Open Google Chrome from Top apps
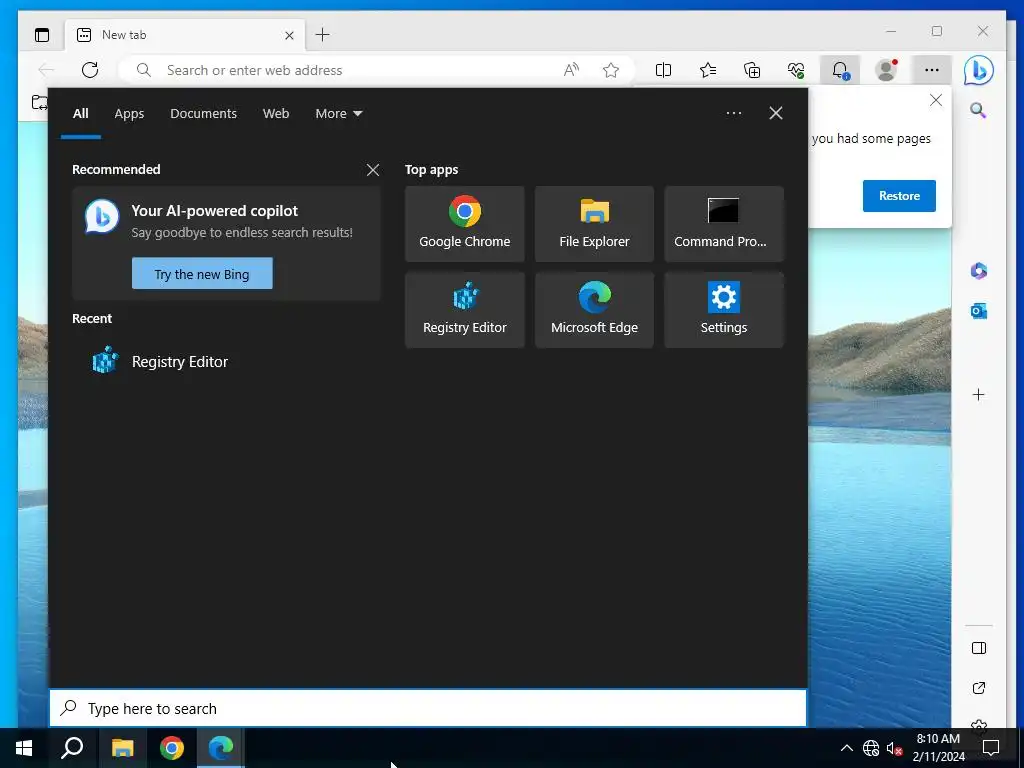 tap(464, 223)
